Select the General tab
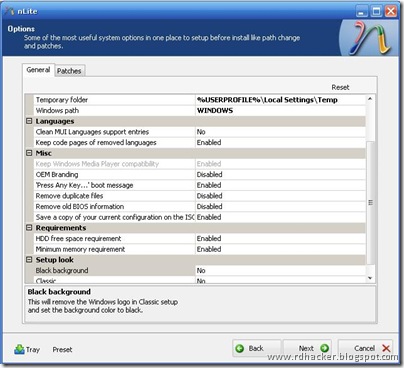Image resolution: width=404 pixels, height=368 pixels. coord(38,70)
